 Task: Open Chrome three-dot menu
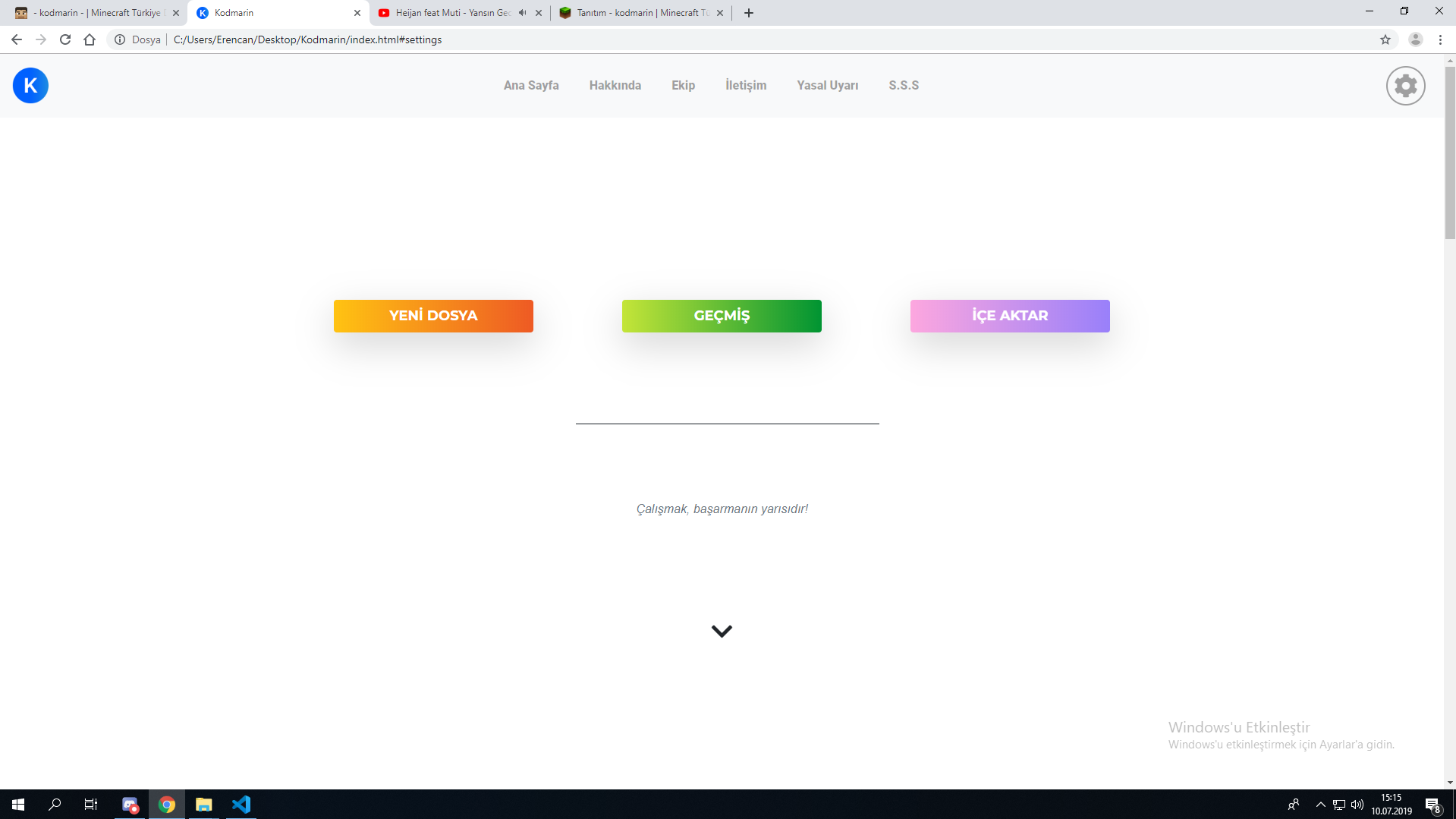pos(1440,39)
